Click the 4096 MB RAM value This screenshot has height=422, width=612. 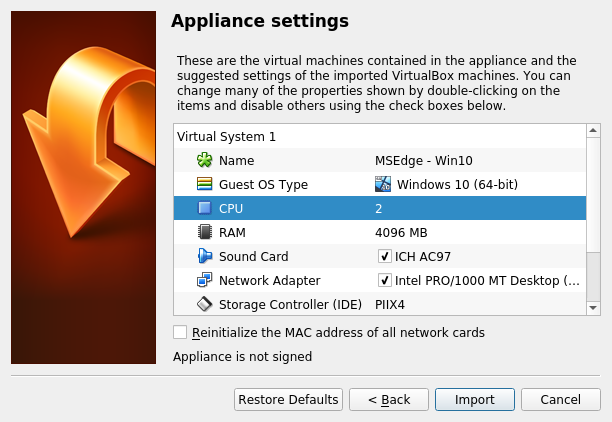[401, 232]
